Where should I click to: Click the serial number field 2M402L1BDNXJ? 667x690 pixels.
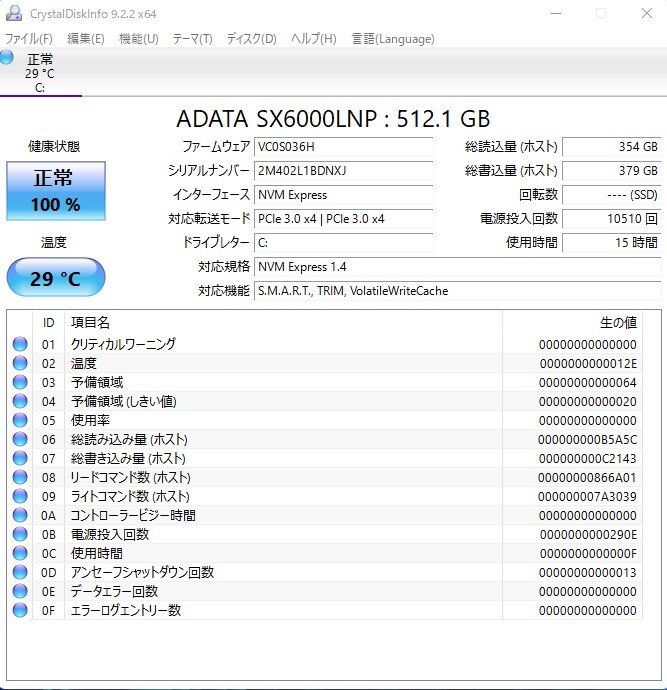(x=344, y=171)
